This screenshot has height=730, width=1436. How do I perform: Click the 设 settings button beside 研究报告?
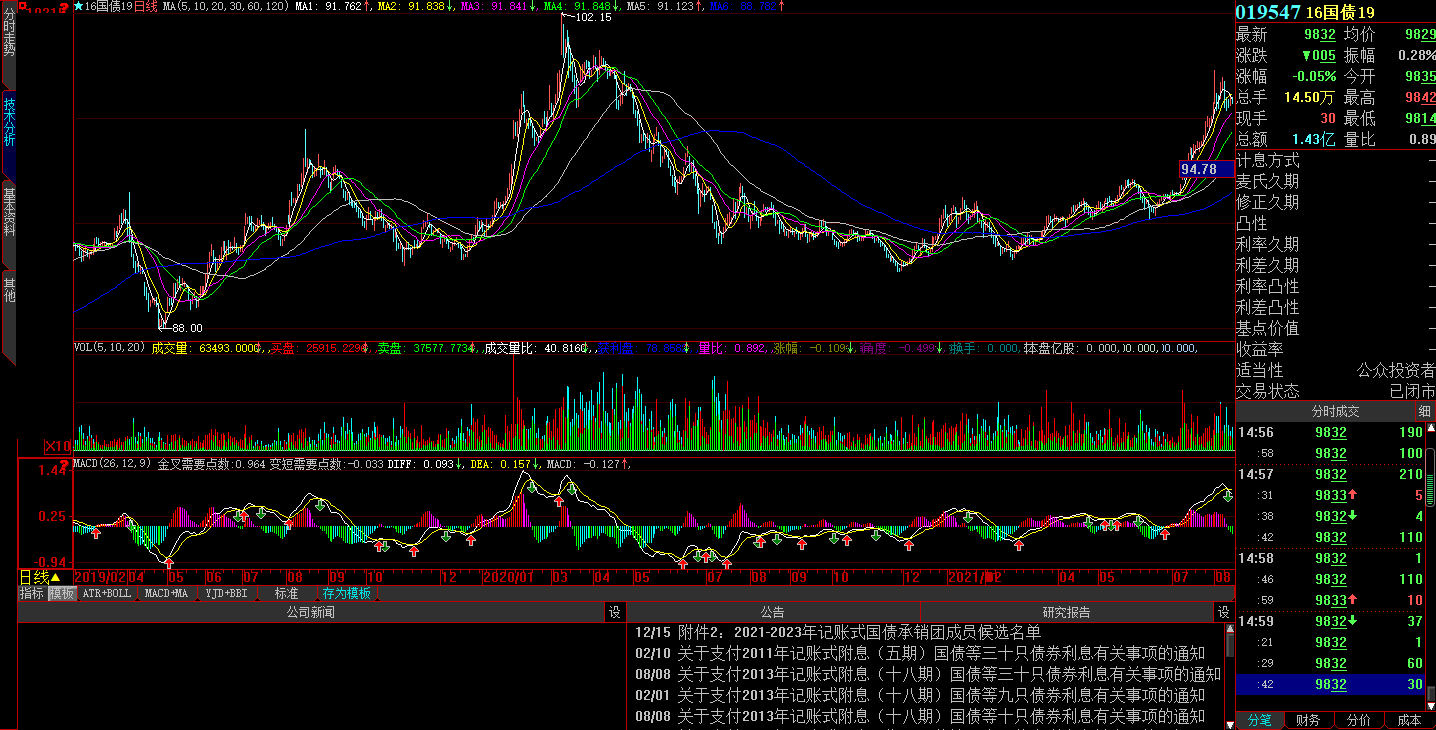[x=1223, y=612]
